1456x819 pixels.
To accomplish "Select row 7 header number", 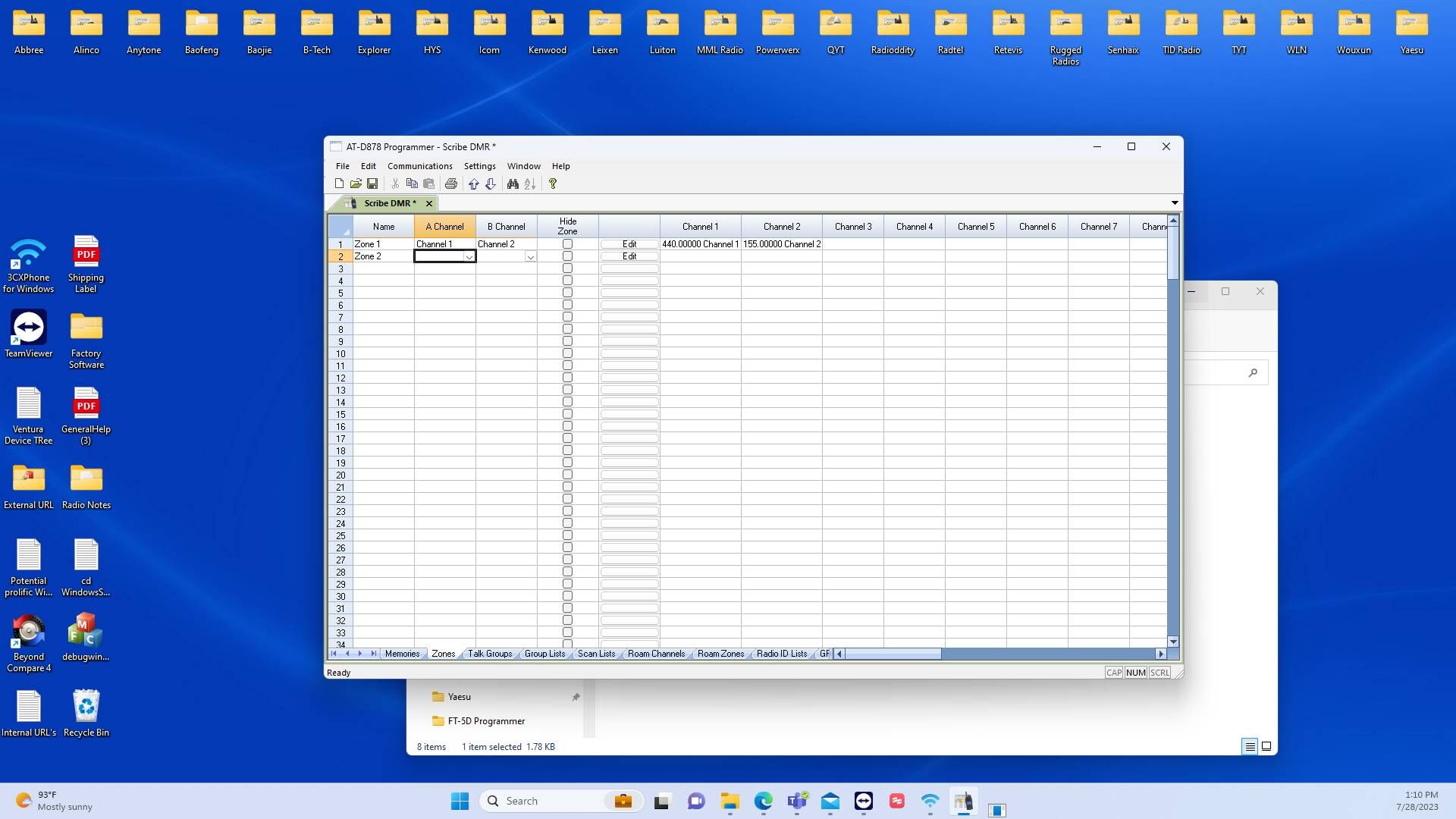I will pos(340,318).
